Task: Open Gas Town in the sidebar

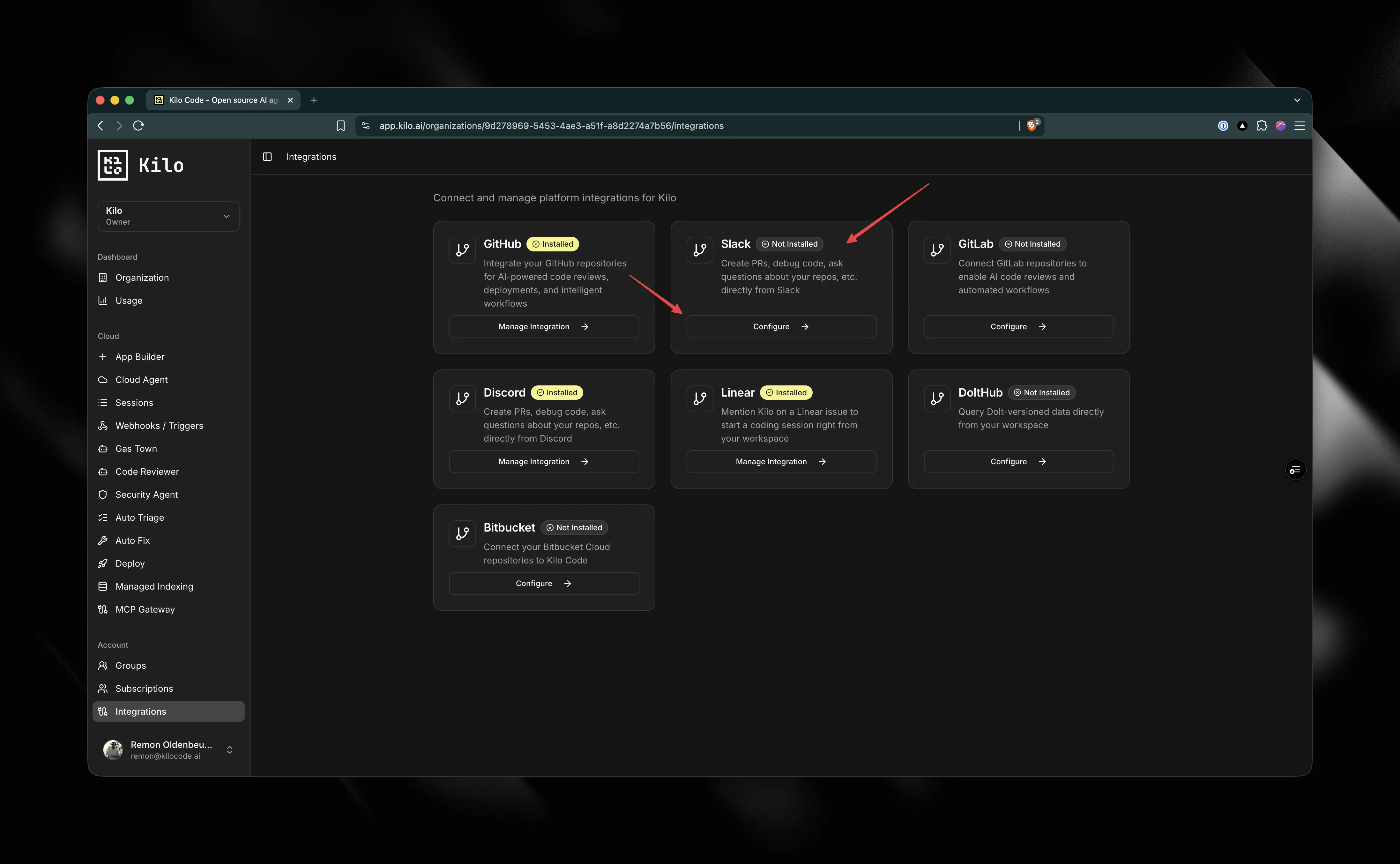Action: (x=168, y=449)
